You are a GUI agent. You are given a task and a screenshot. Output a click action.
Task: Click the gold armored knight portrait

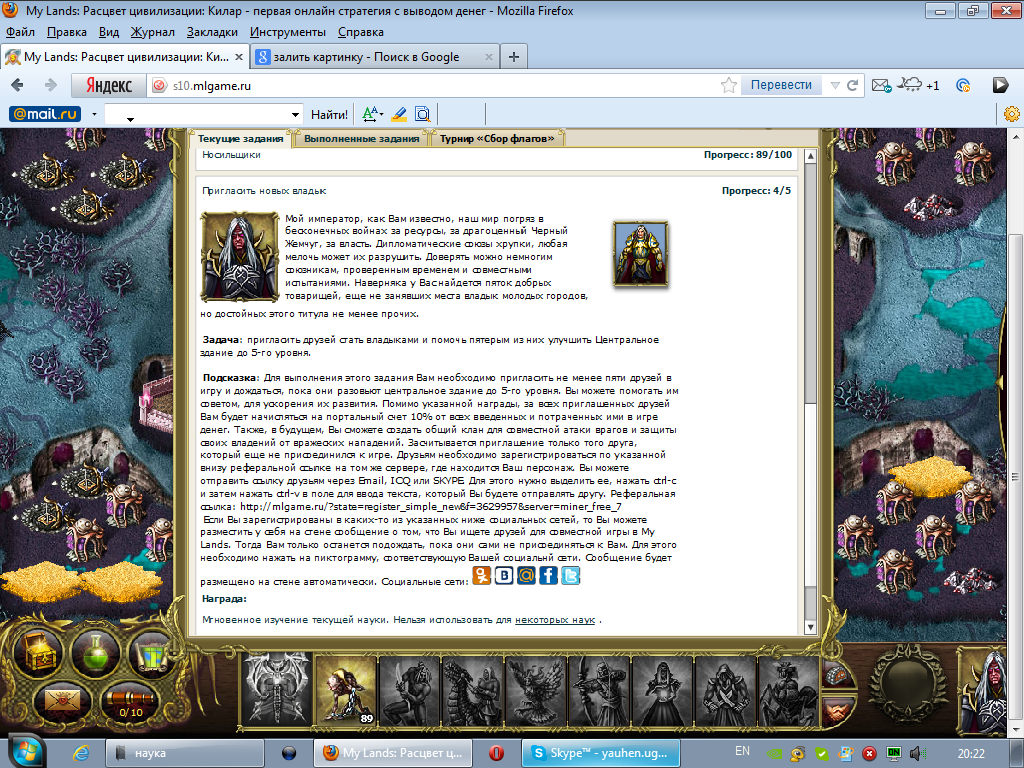click(641, 253)
